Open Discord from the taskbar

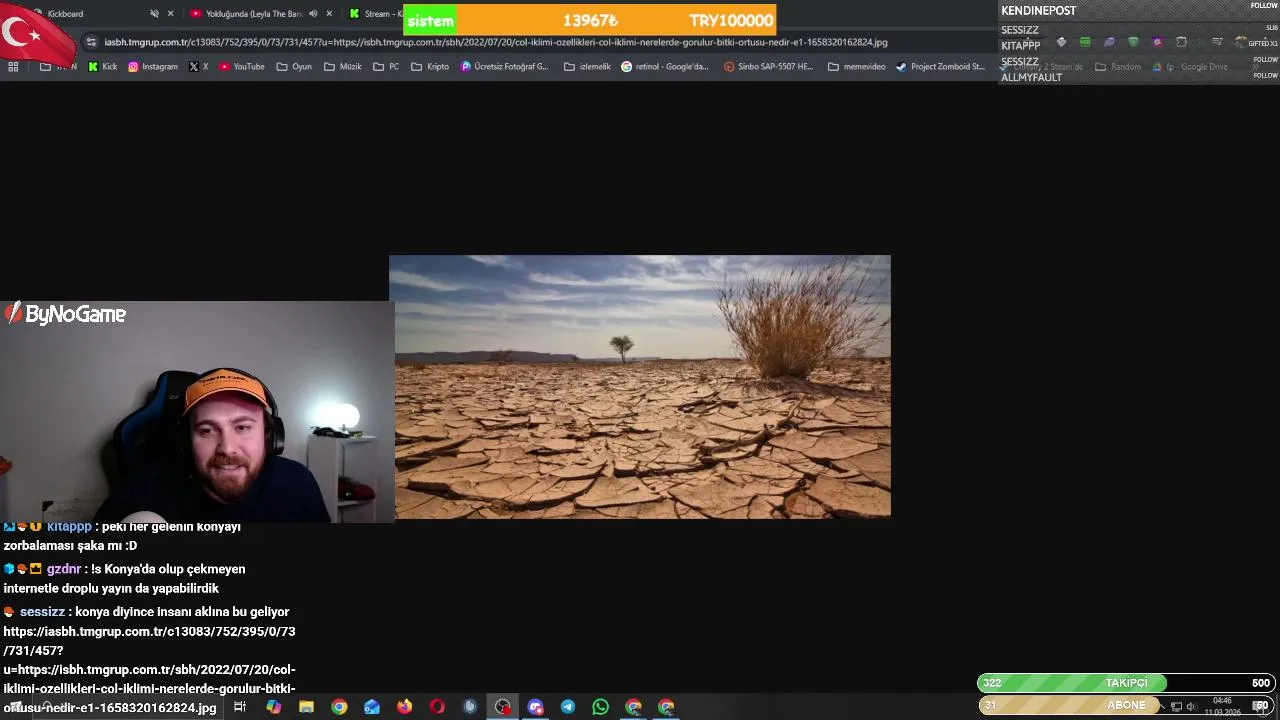(535, 707)
